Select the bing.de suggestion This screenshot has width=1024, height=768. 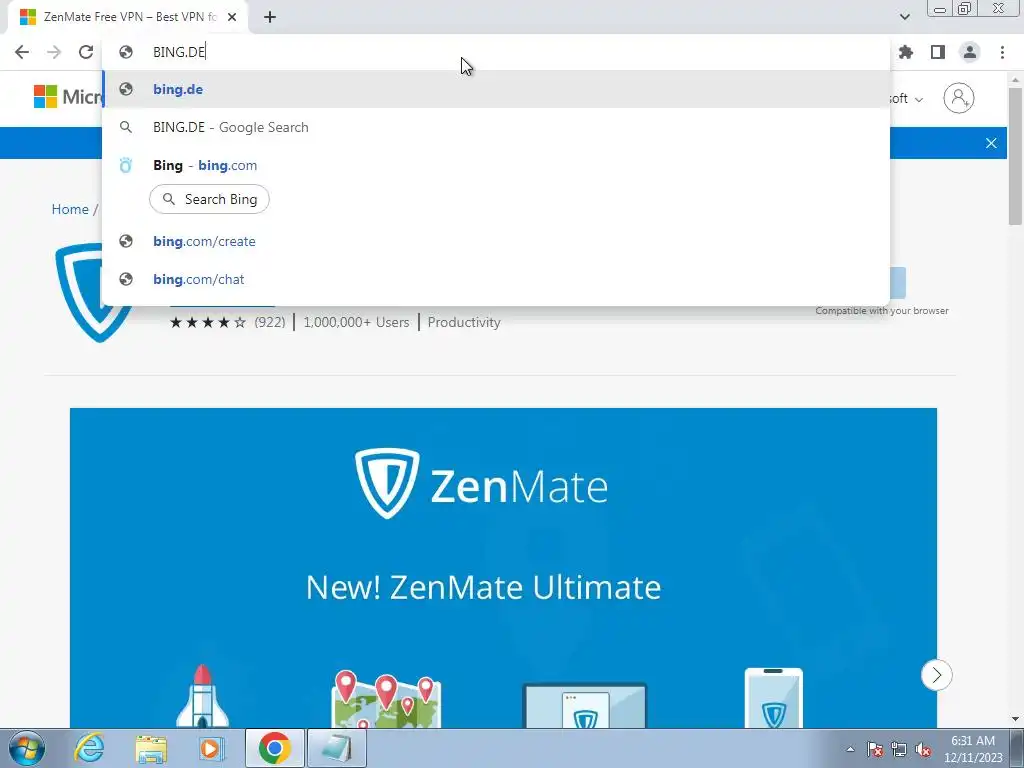pos(496,89)
